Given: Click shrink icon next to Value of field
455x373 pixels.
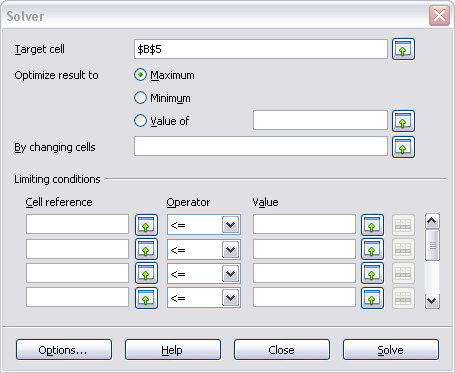Looking at the screenshot, I should (x=403, y=121).
